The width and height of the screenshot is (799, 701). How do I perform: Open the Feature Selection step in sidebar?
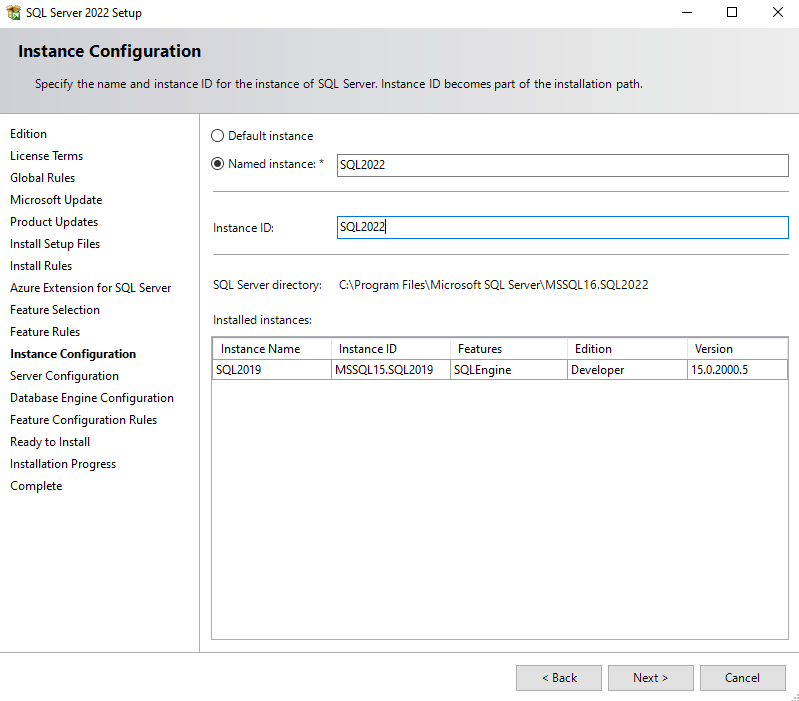point(55,310)
